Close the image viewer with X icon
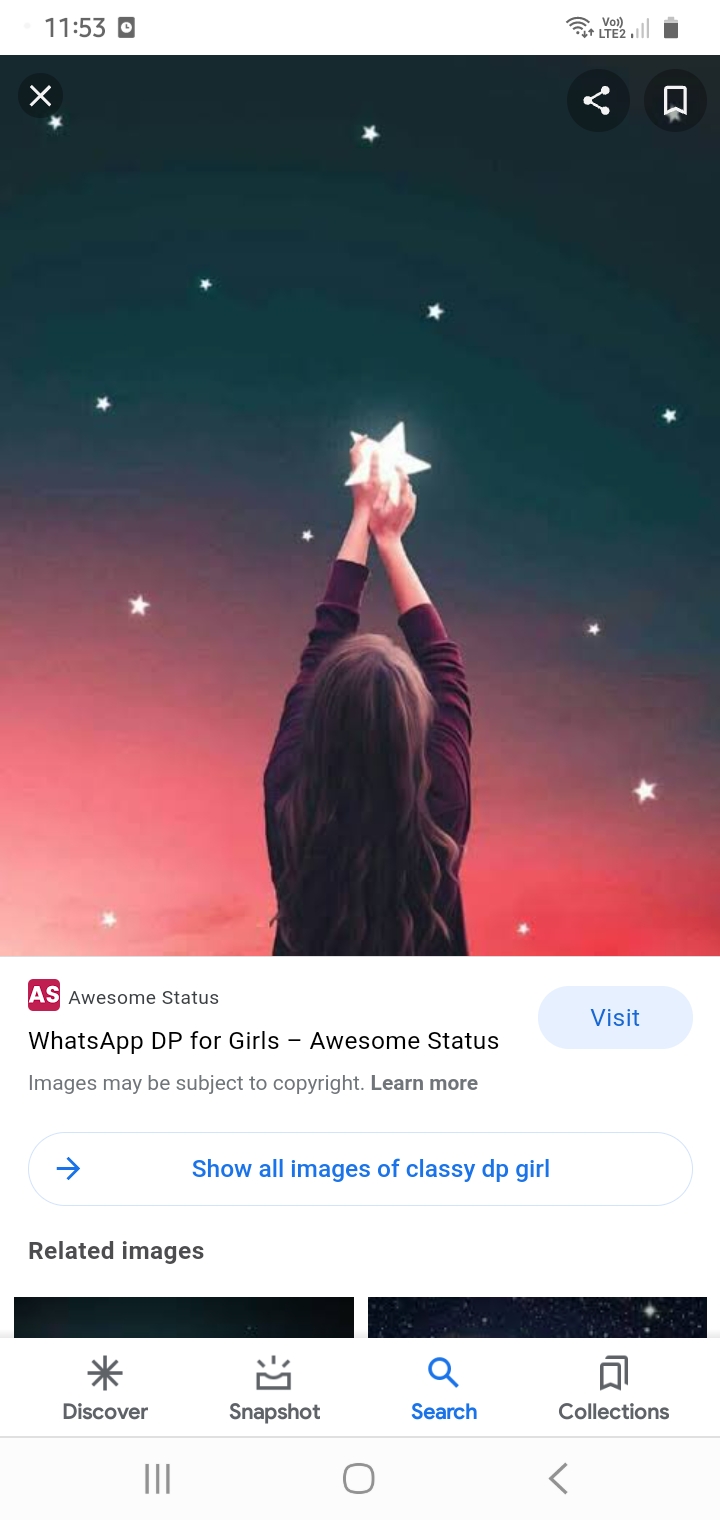Image resolution: width=720 pixels, height=1520 pixels. tap(41, 96)
